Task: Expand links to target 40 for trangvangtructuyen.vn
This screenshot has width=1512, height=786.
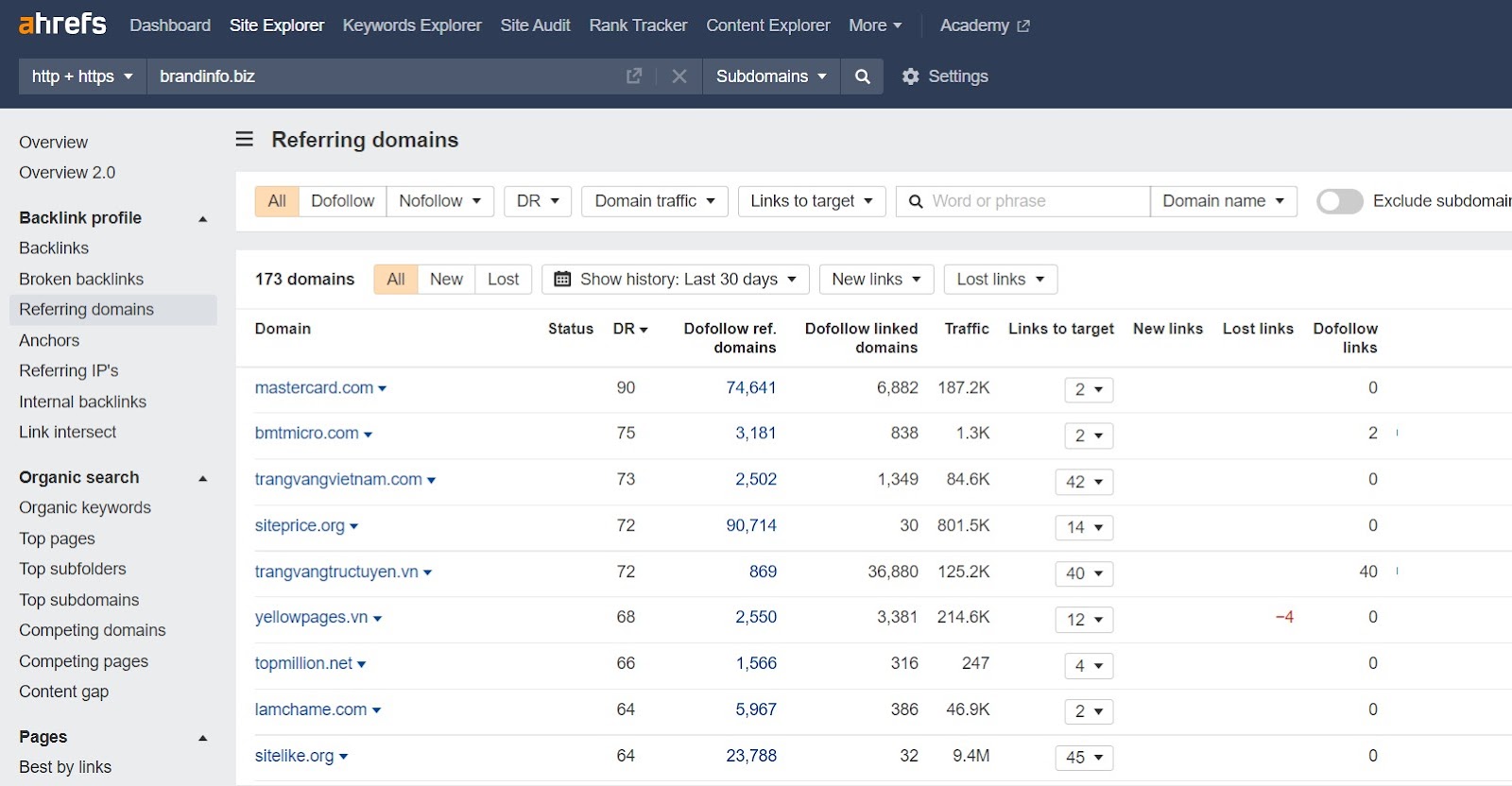Action: pyautogui.click(x=1084, y=573)
